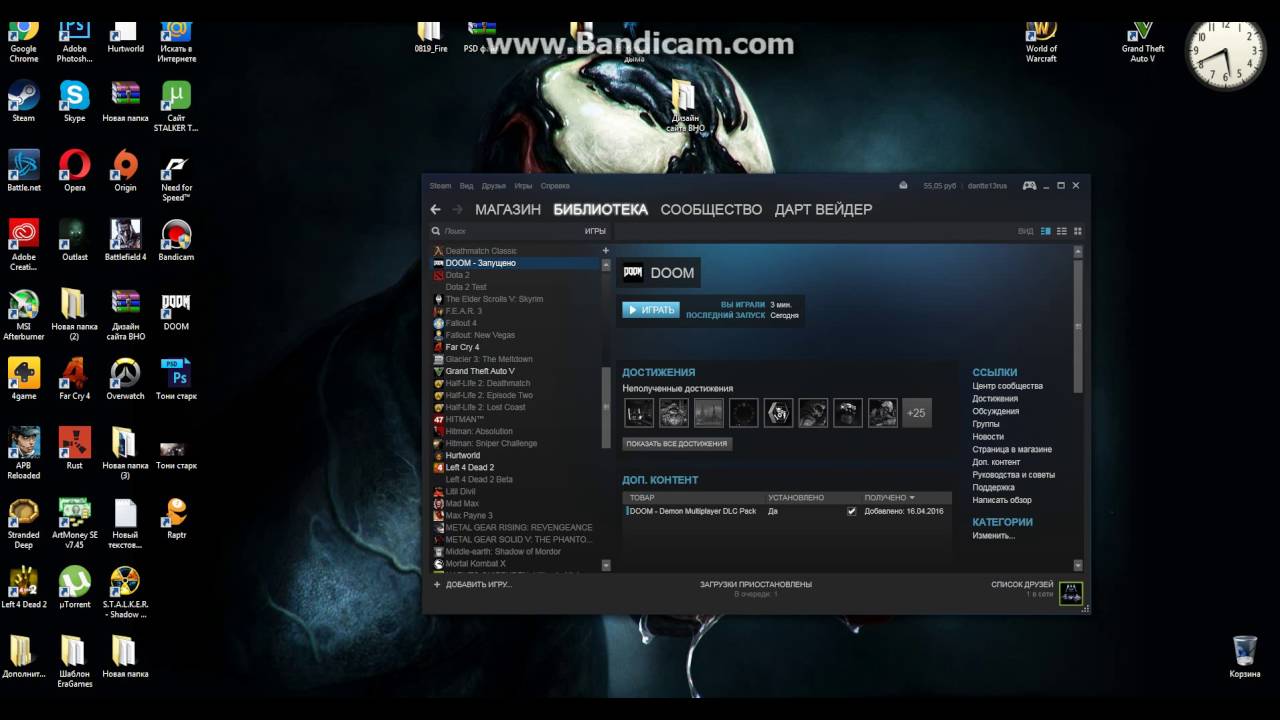
Task: Click Изменить... under КАТЕГОРИИ
Action: coord(993,535)
